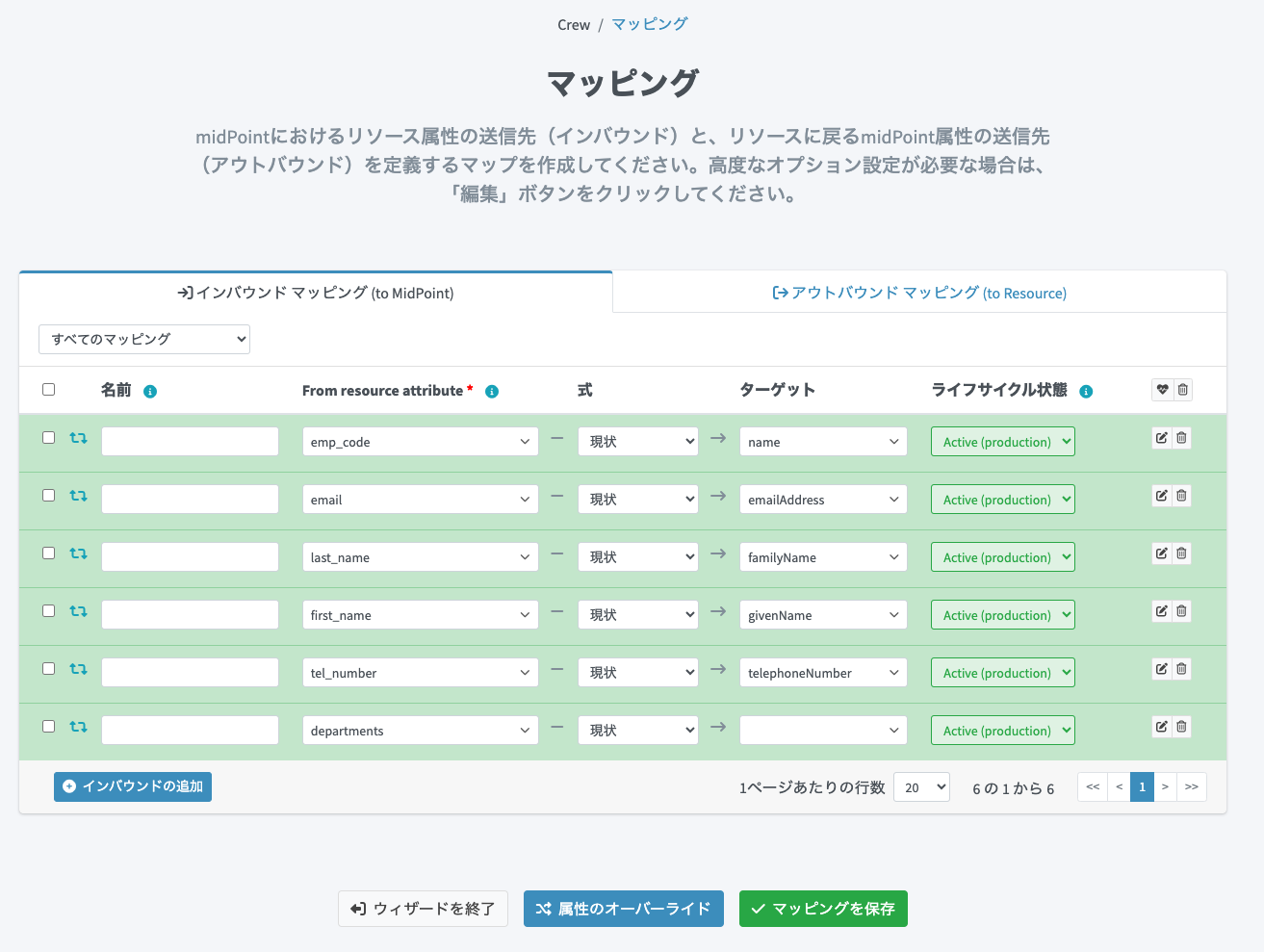Check the departments row checkbox
The width and height of the screenshot is (1264, 952).
point(48,726)
